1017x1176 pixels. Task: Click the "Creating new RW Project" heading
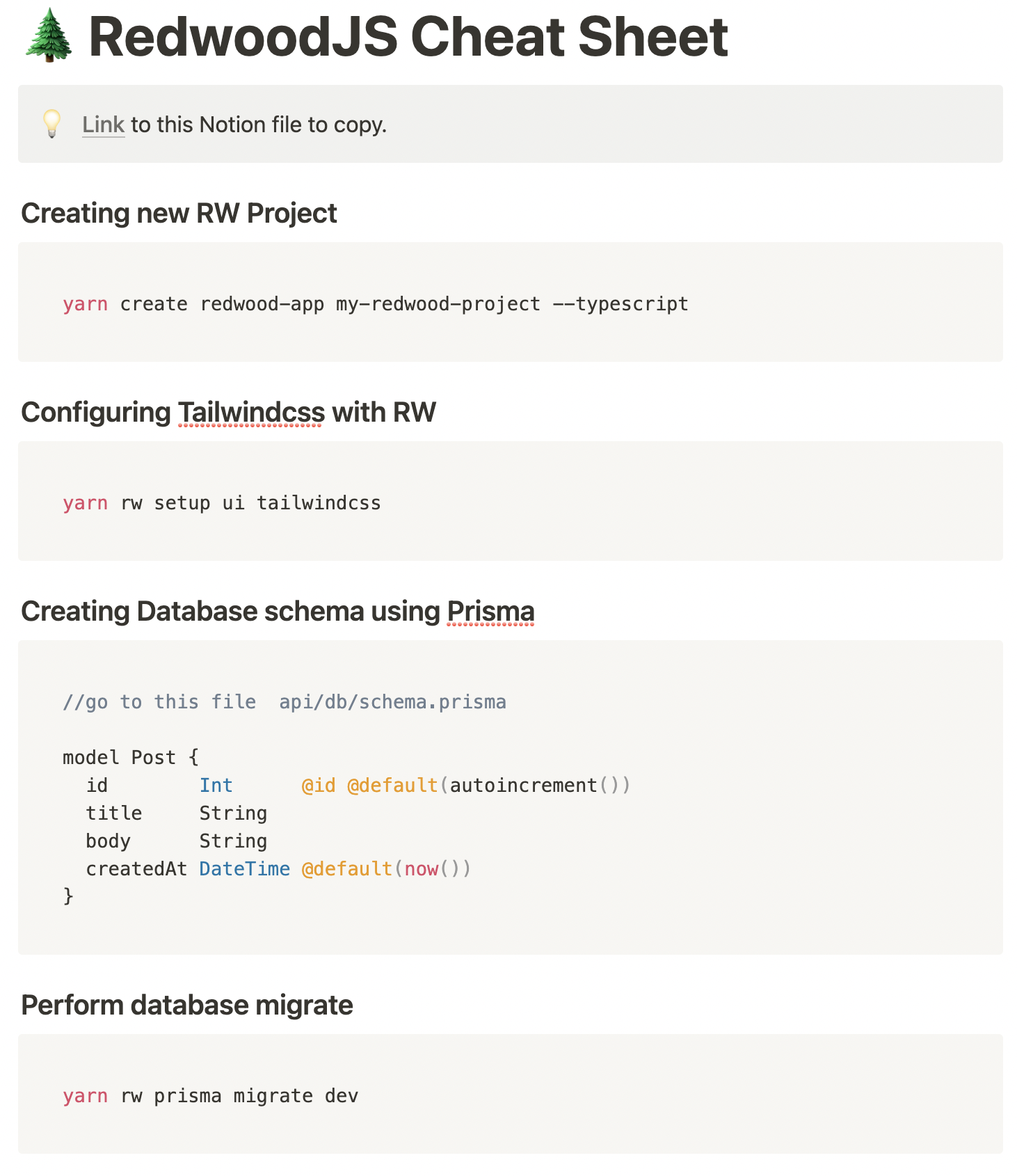point(179,213)
